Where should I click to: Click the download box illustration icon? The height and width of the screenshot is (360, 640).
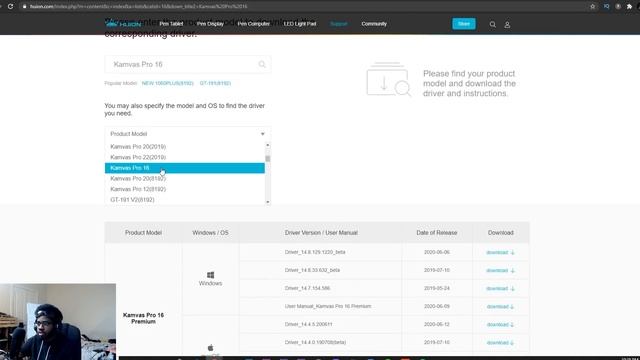(x=388, y=79)
